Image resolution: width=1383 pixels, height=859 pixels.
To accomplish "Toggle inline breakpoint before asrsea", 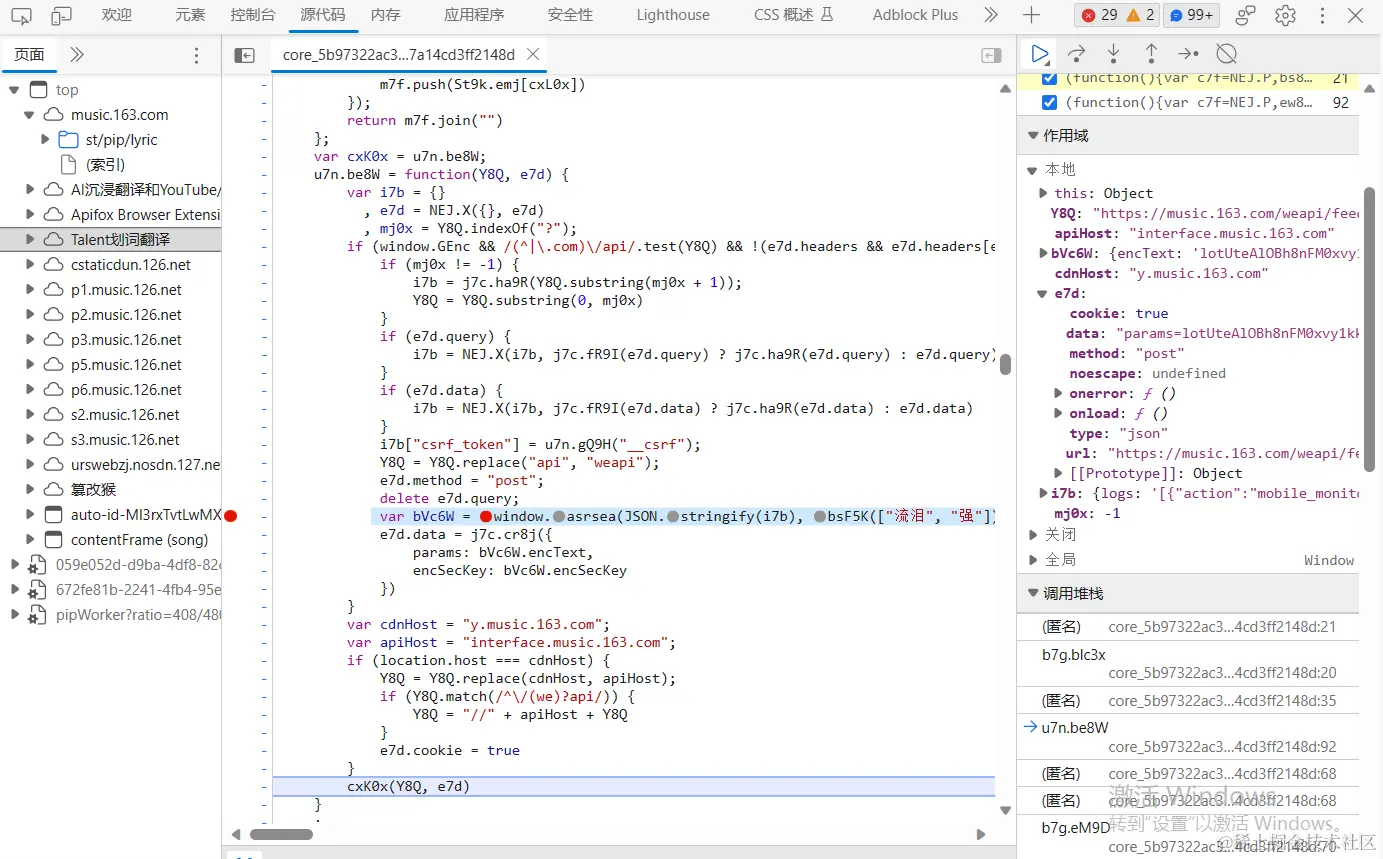I will (560, 516).
